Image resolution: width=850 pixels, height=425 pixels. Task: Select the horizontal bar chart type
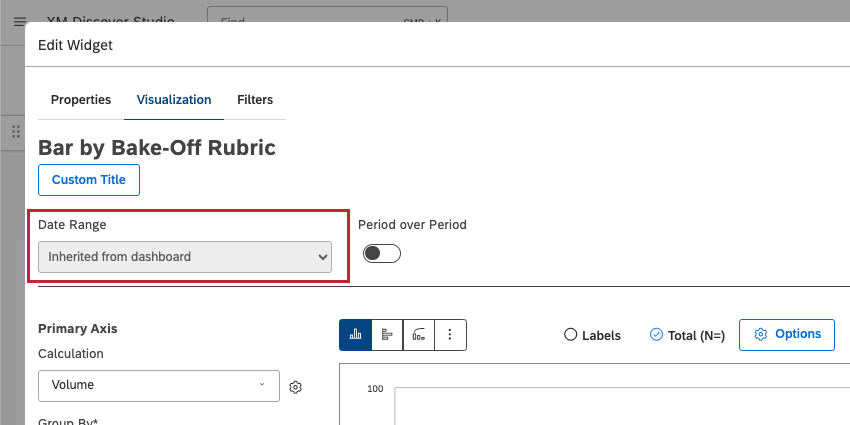coord(387,335)
